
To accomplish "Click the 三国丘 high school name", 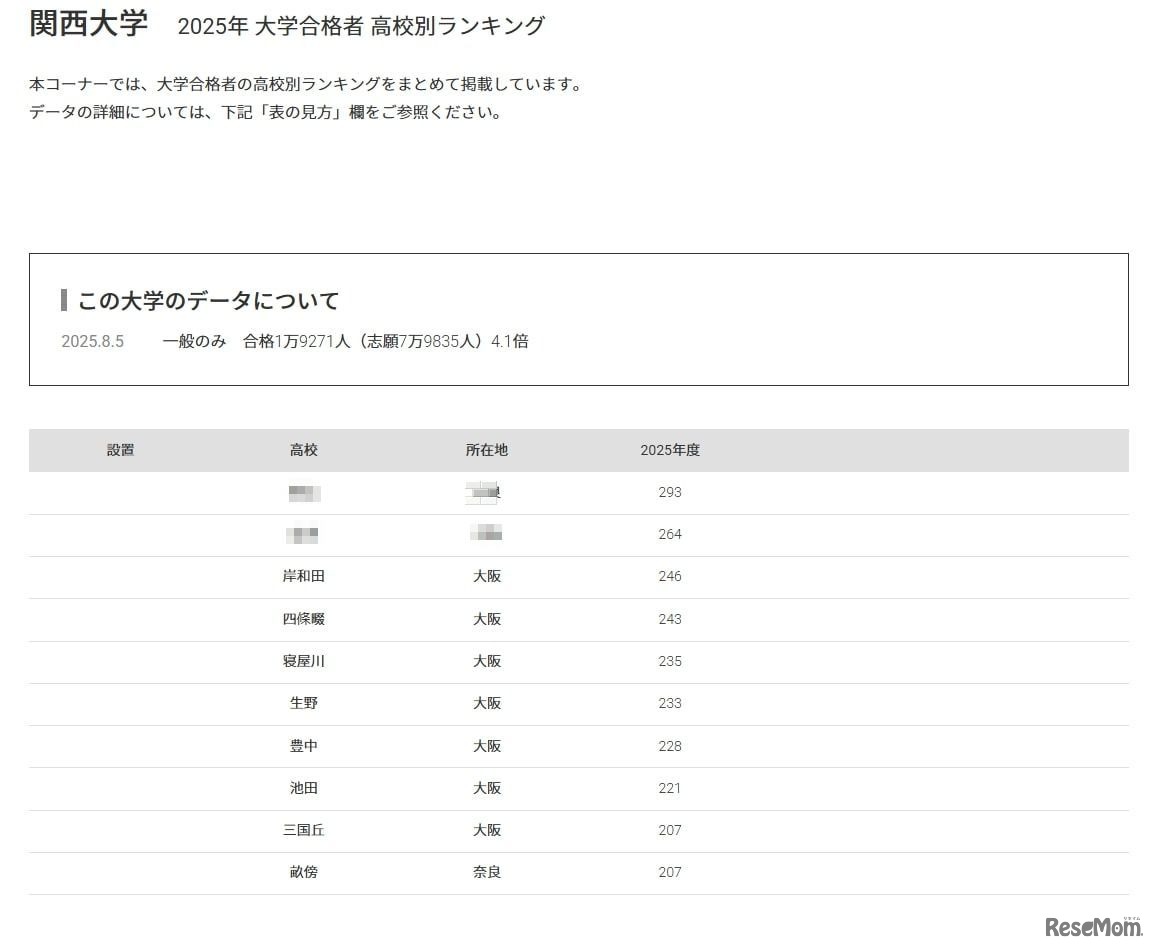I will click(304, 830).
